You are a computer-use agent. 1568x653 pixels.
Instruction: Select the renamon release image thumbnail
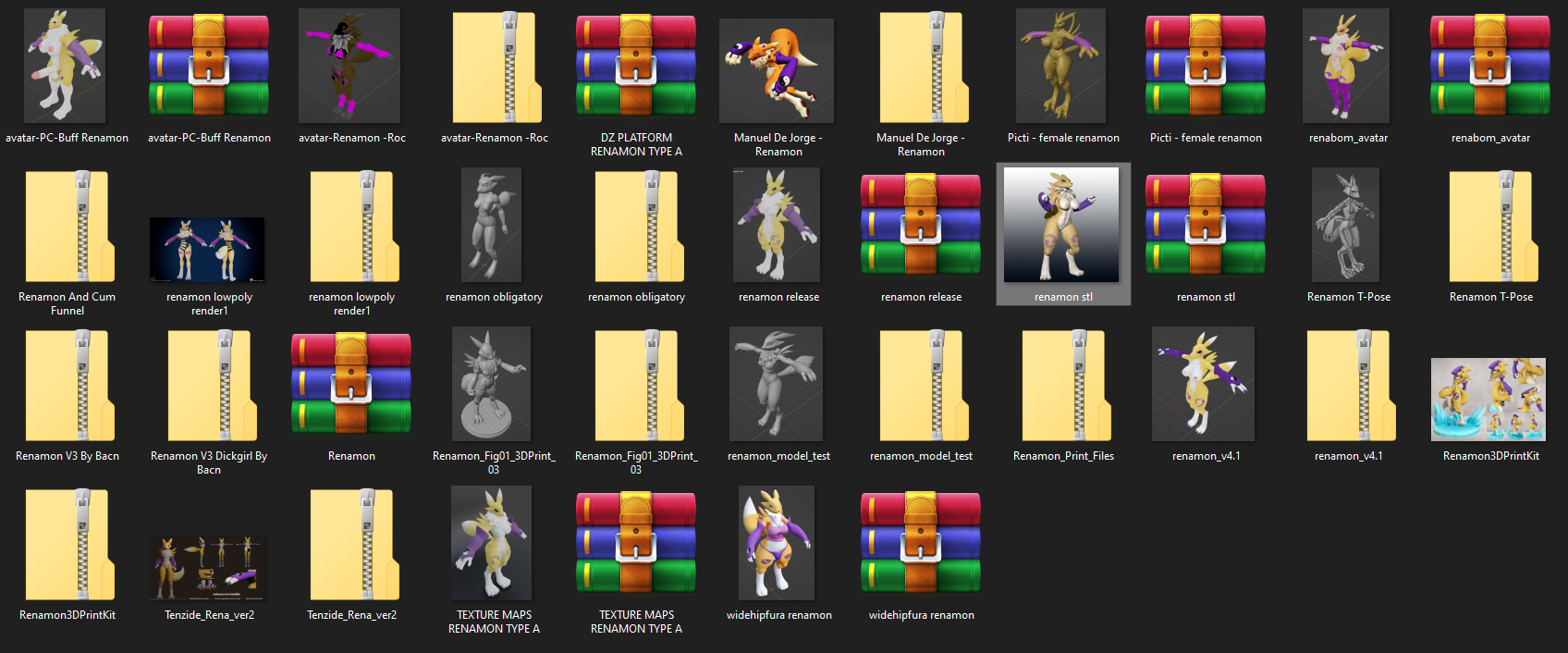[776, 225]
